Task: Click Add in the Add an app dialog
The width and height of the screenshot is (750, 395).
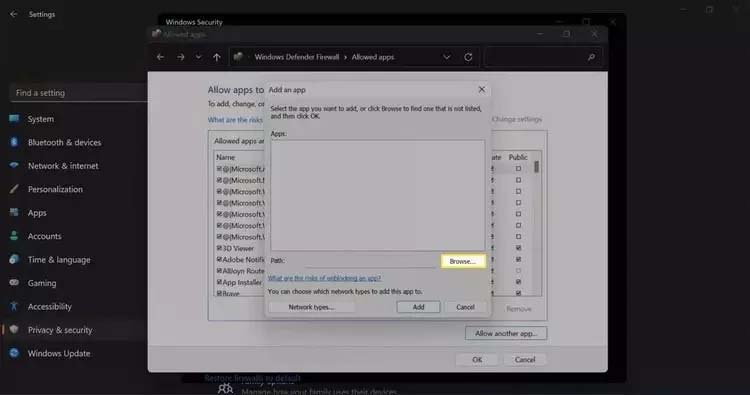Action: (x=418, y=307)
